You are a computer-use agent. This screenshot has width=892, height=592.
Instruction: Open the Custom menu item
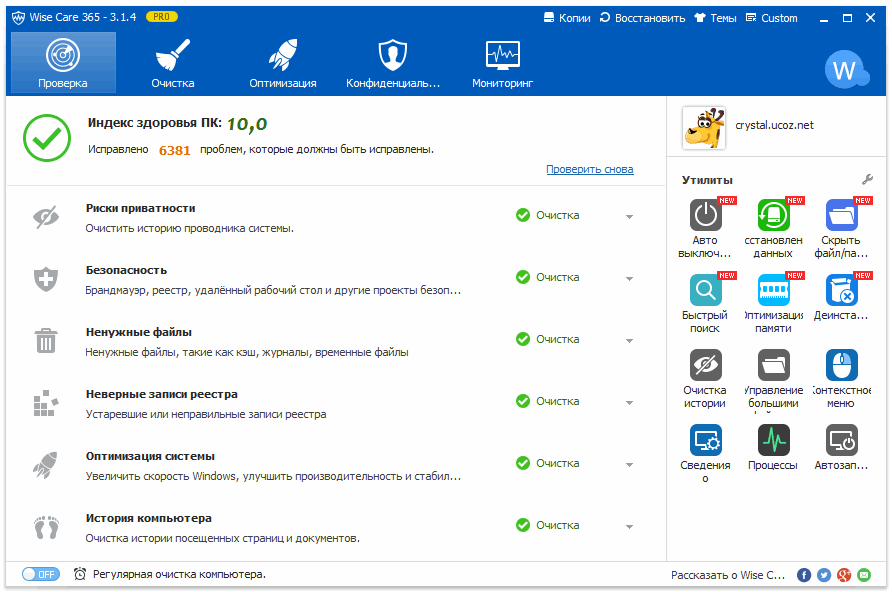pyautogui.click(x=771, y=18)
